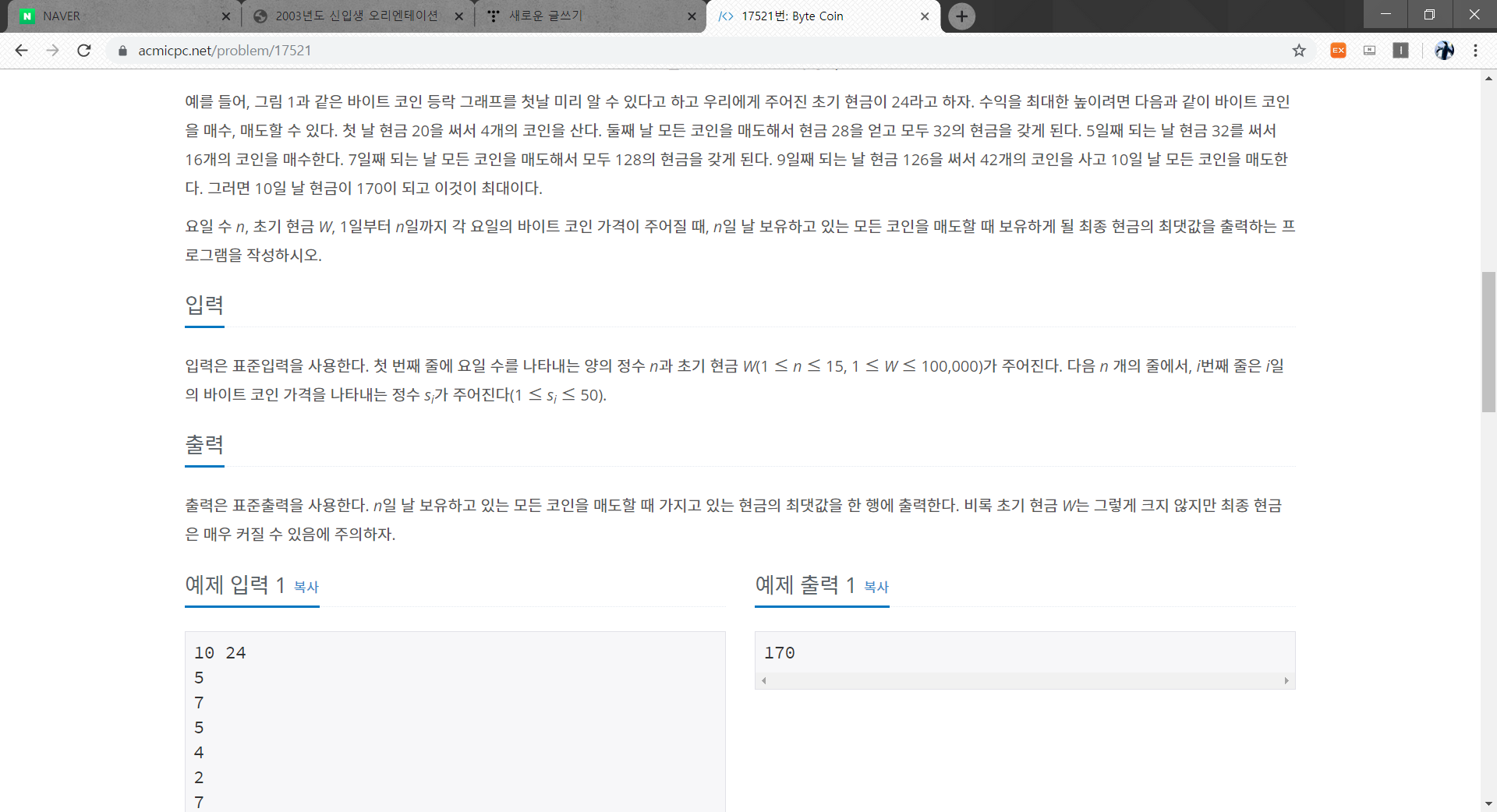The height and width of the screenshot is (812, 1497).
Task: Go forward to next page
Action: pyautogui.click(x=53, y=51)
